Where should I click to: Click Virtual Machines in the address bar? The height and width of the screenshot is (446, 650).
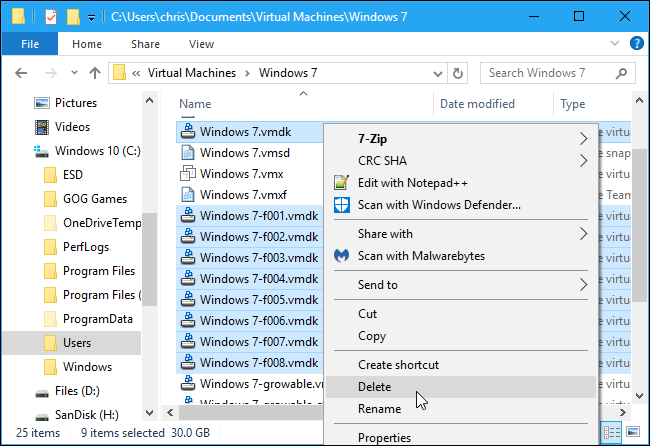192,73
